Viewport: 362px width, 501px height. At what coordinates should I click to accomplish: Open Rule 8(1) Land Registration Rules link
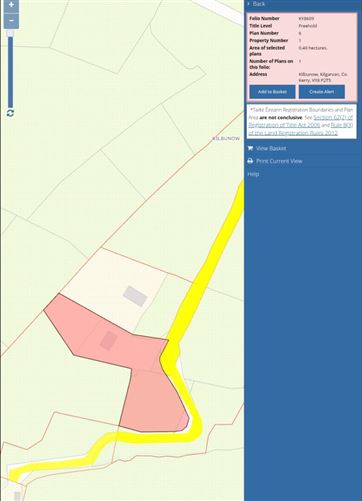click(300, 129)
